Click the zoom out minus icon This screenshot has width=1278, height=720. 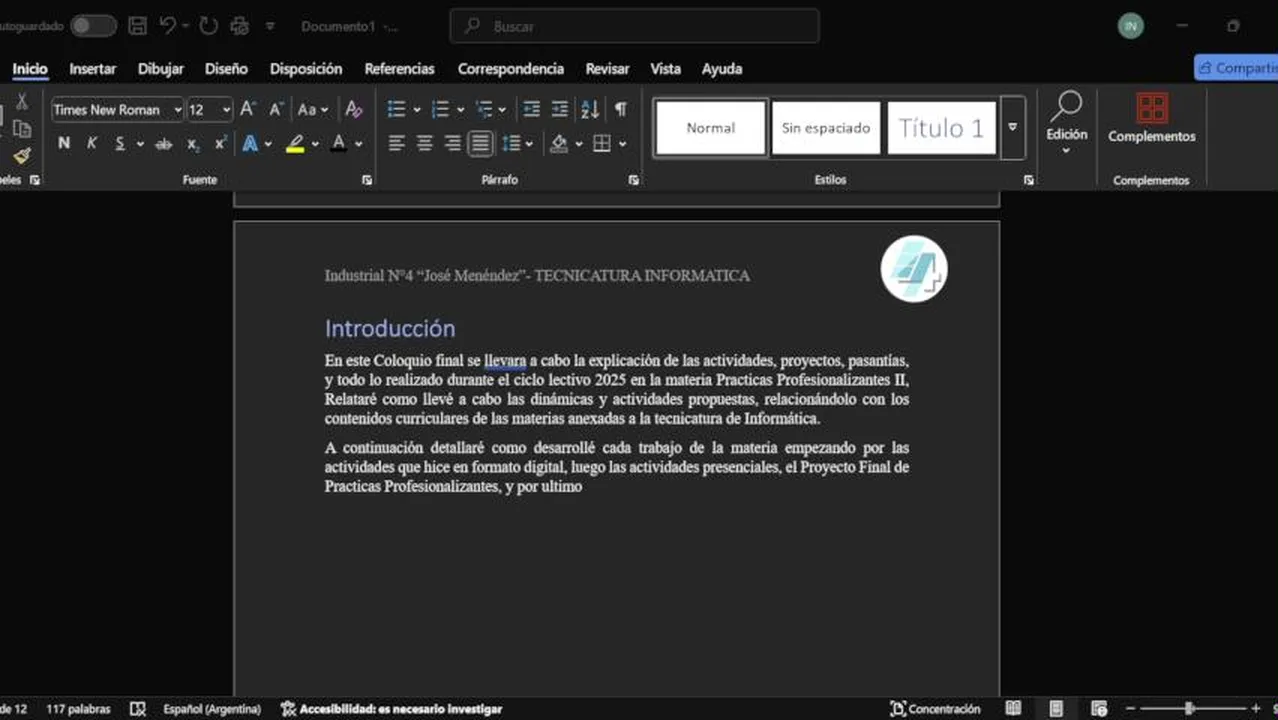[x=1130, y=708]
